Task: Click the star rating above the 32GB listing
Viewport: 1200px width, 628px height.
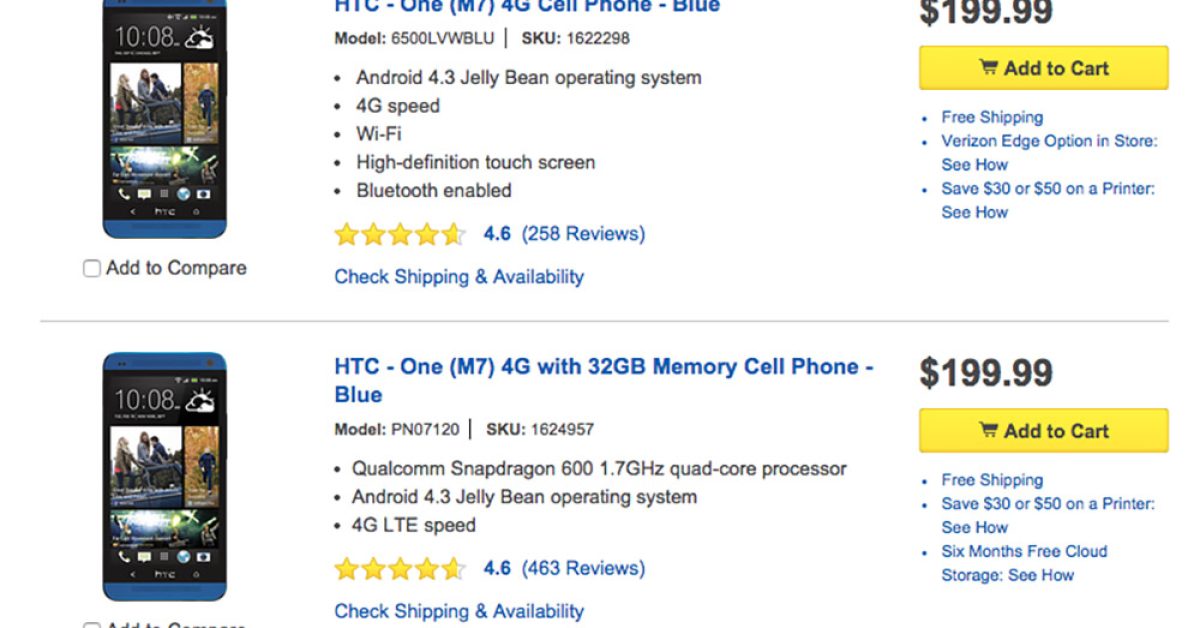Action: tap(400, 235)
